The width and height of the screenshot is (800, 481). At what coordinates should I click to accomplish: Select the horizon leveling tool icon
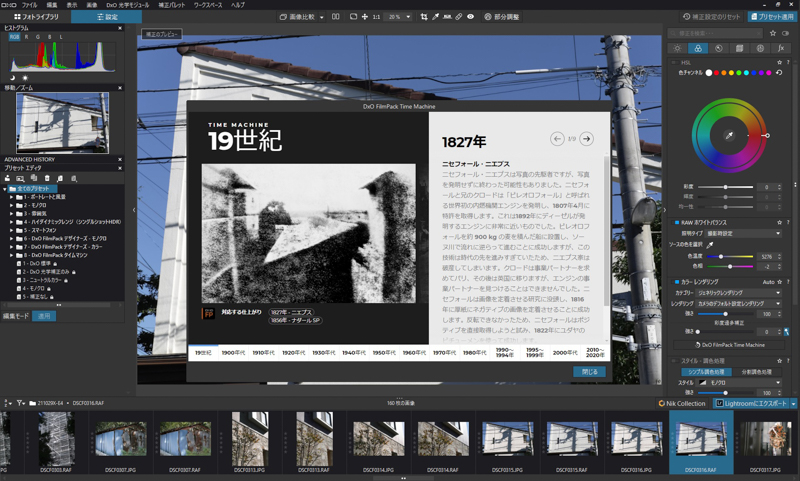point(447,17)
